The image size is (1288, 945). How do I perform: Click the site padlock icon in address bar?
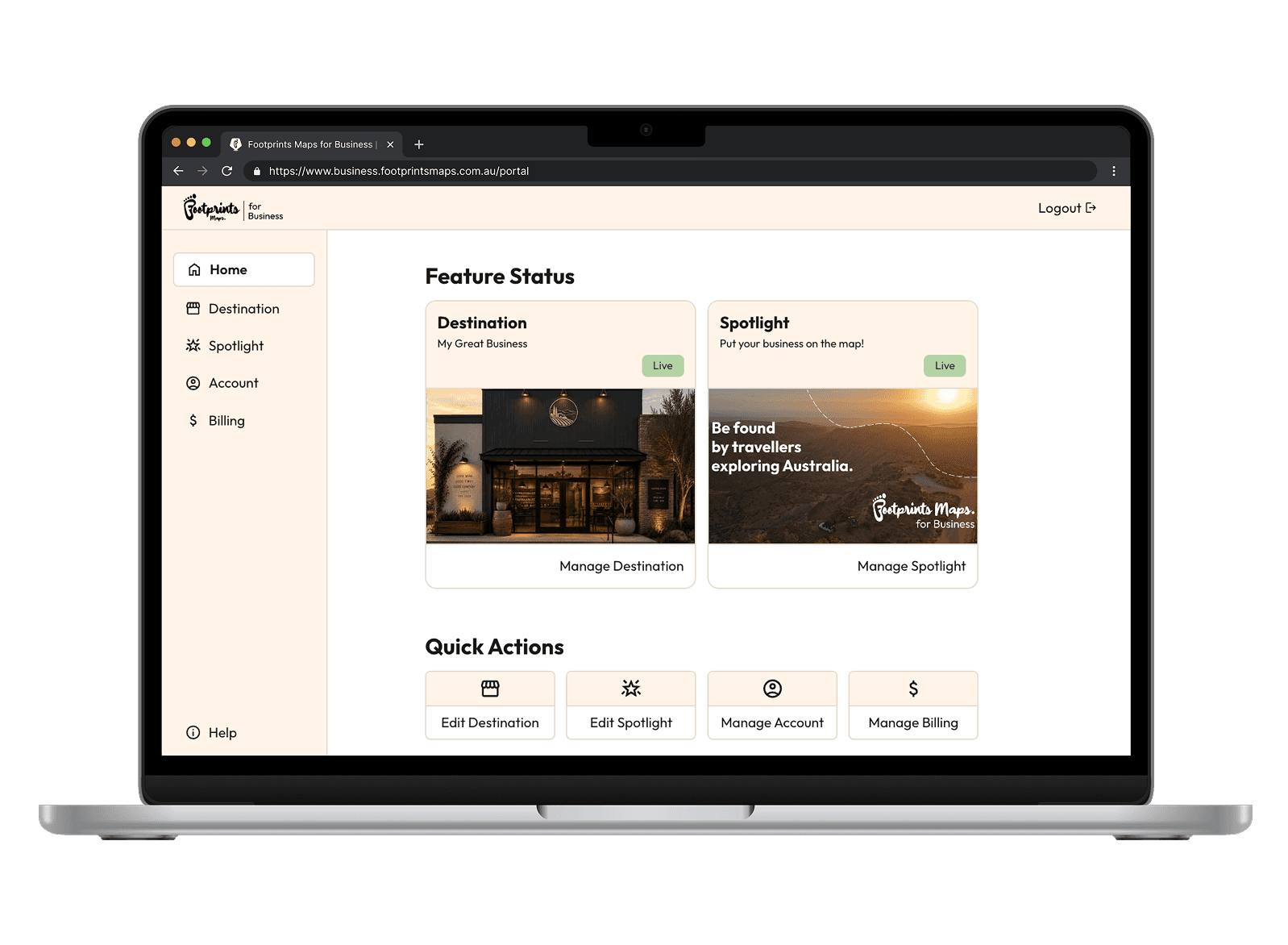point(257,171)
